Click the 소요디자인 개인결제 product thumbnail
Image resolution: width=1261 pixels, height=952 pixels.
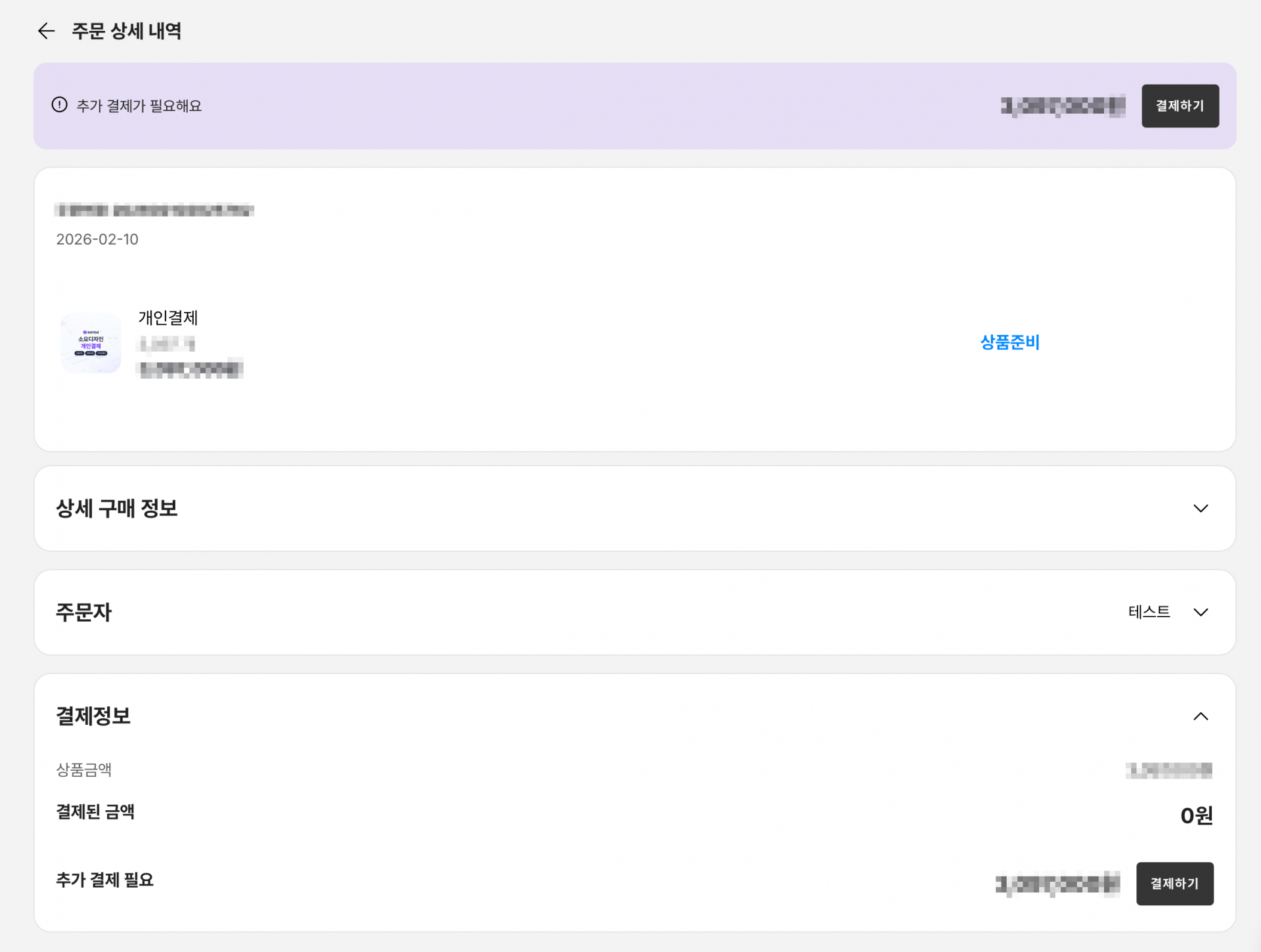pyautogui.click(x=91, y=343)
